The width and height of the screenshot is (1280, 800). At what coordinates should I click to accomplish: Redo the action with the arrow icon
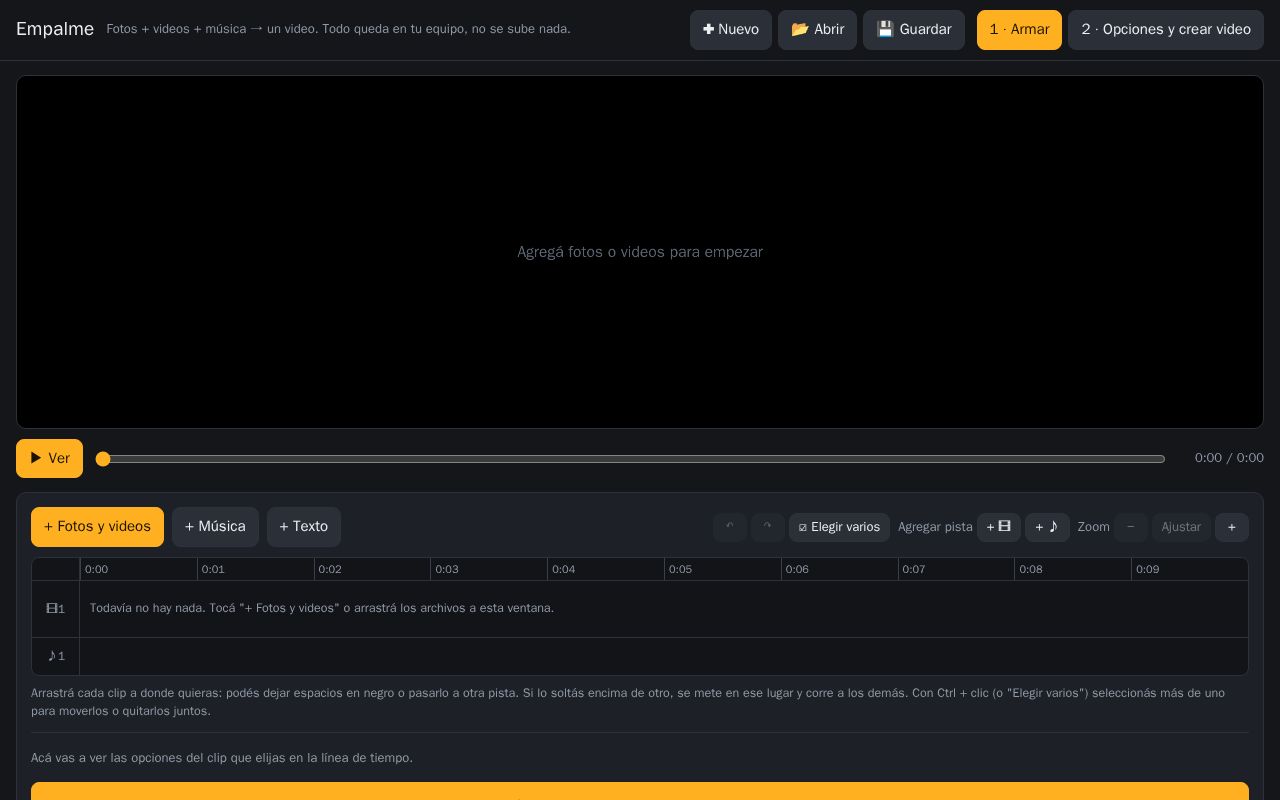coord(768,527)
